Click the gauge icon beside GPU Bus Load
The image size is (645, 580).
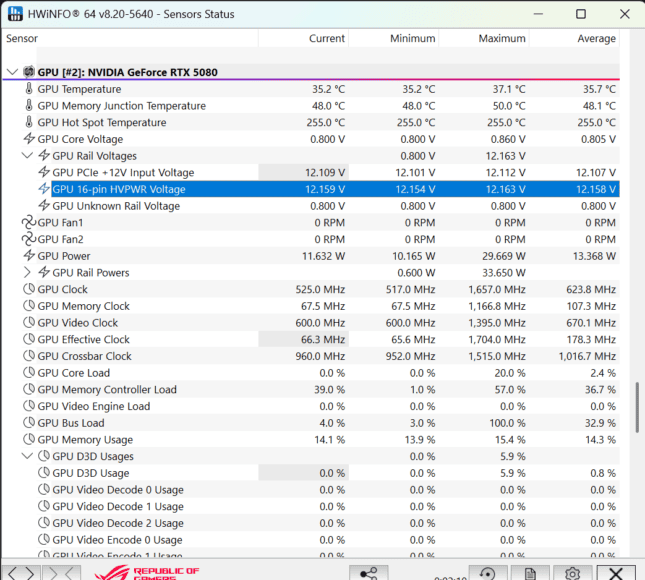[x=29, y=422]
